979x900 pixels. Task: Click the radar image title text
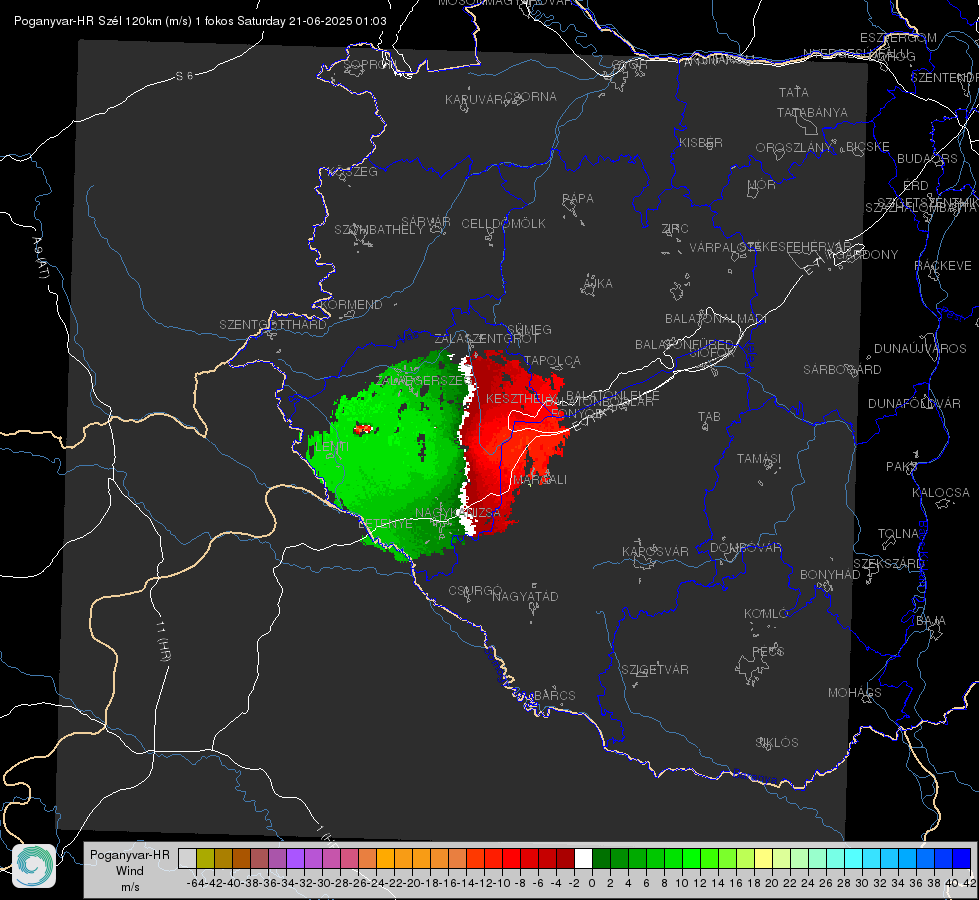pyautogui.click(x=200, y=21)
